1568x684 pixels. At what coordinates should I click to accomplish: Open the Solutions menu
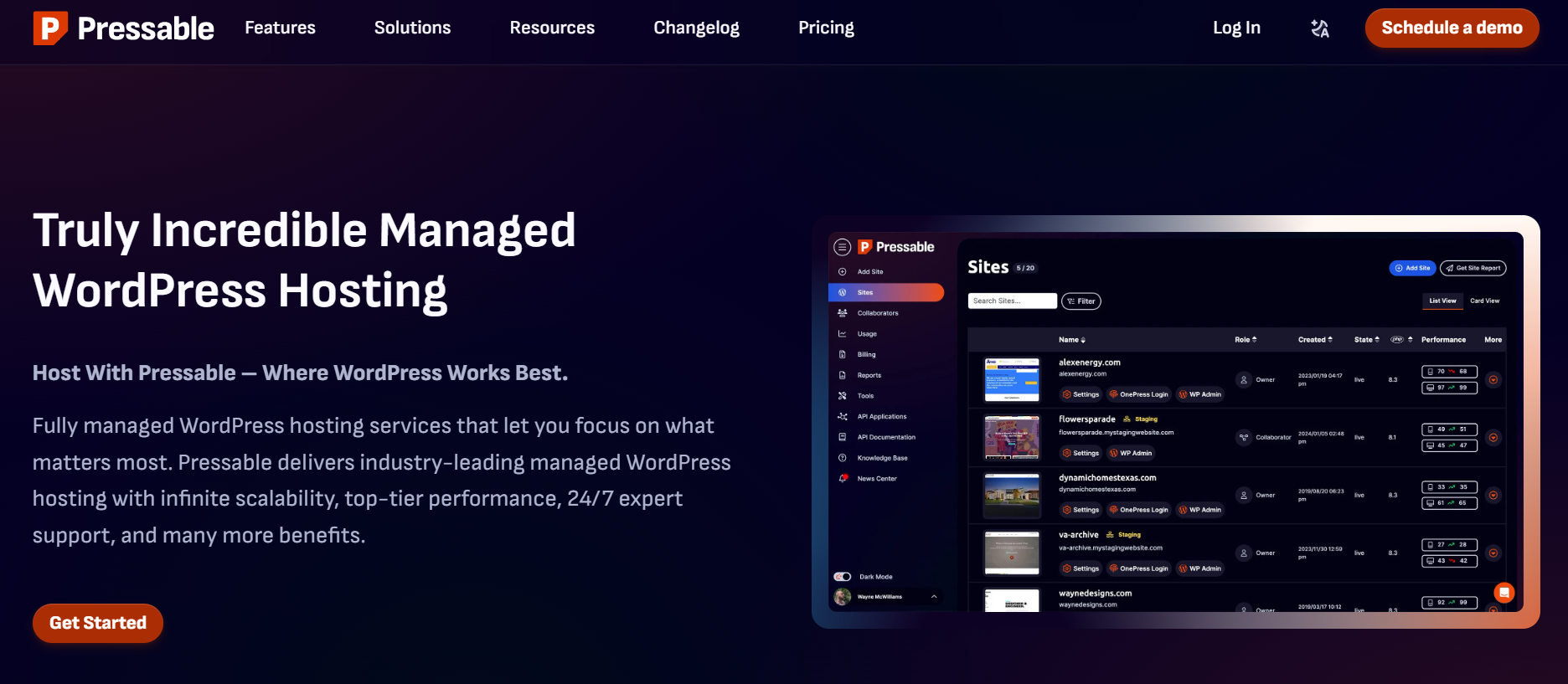tap(412, 28)
